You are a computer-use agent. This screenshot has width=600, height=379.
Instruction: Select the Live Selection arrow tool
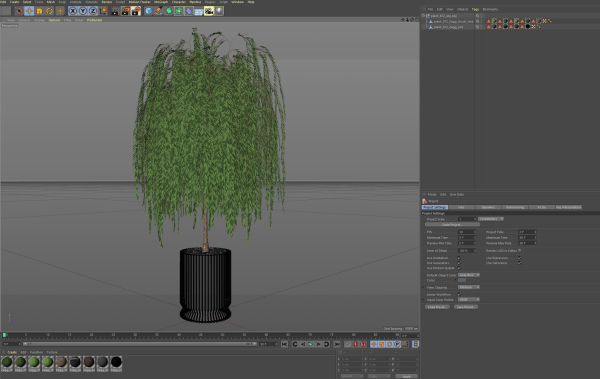click(19, 11)
